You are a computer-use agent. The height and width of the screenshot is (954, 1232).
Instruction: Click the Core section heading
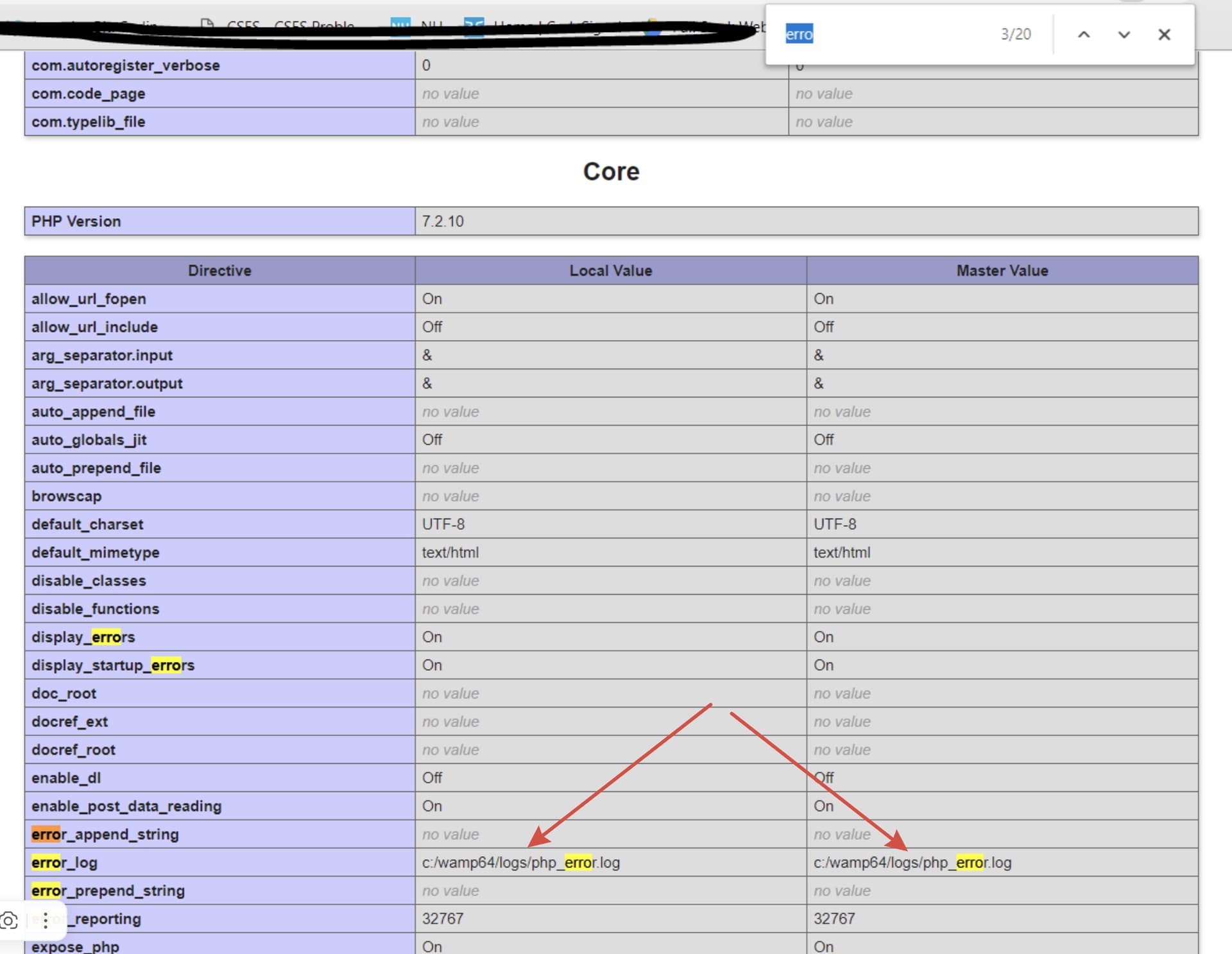(x=610, y=172)
